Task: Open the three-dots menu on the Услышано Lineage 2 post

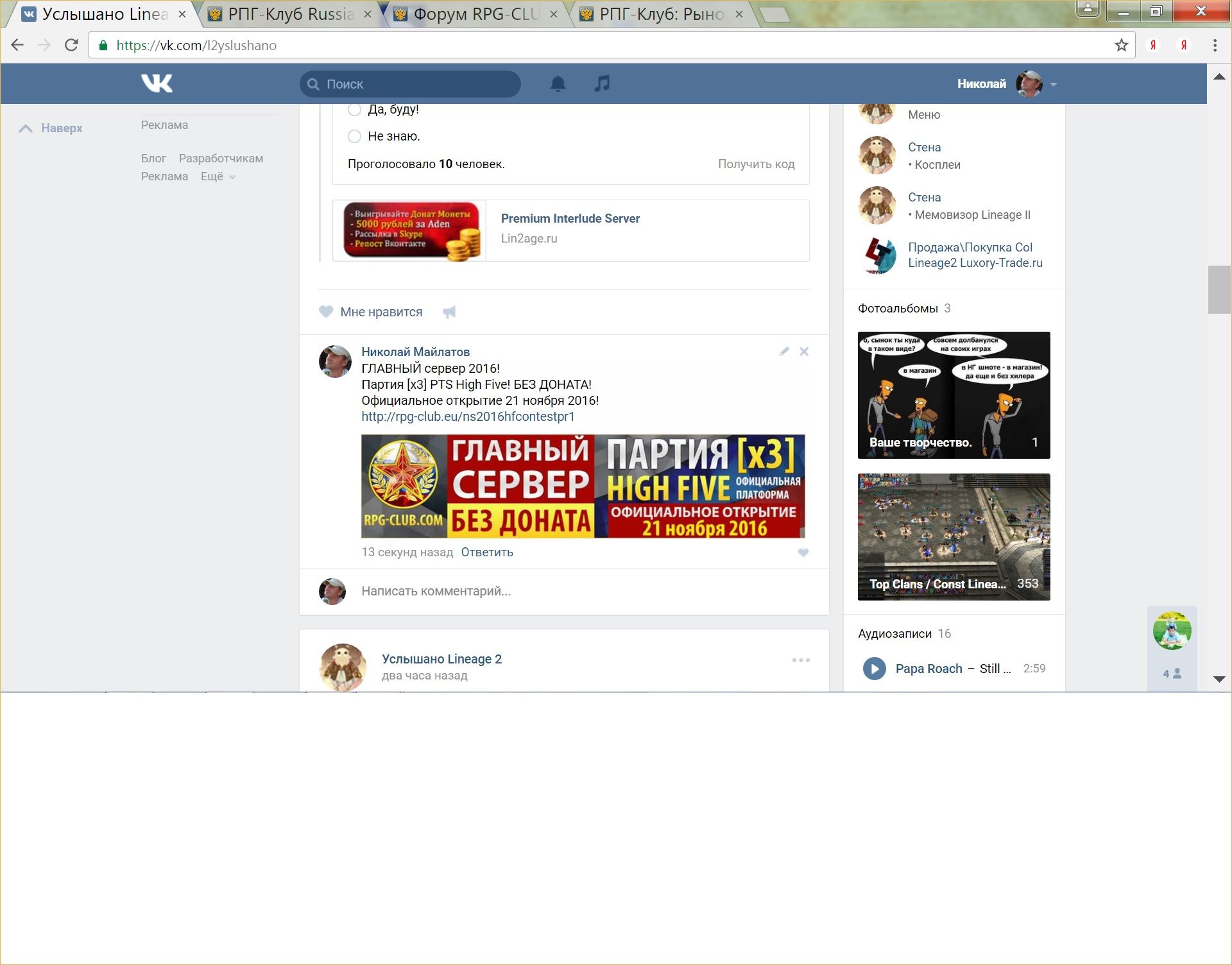Action: tap(800, 660)
